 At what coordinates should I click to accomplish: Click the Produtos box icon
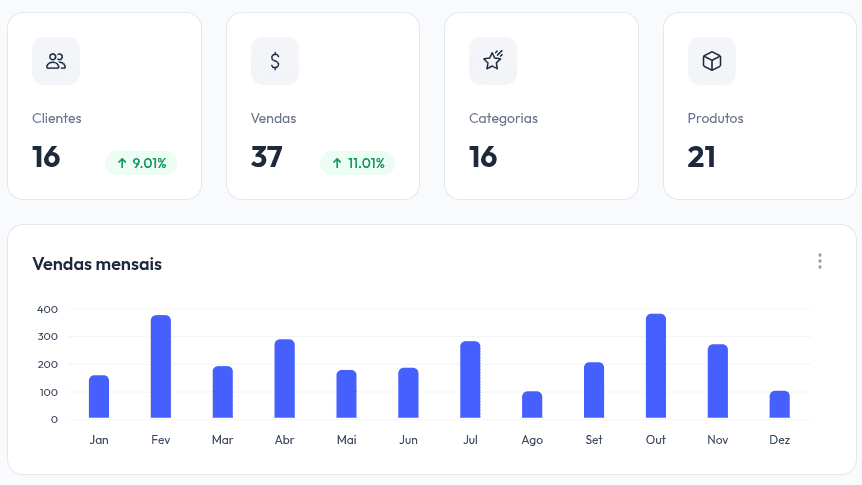click(711, 61)
